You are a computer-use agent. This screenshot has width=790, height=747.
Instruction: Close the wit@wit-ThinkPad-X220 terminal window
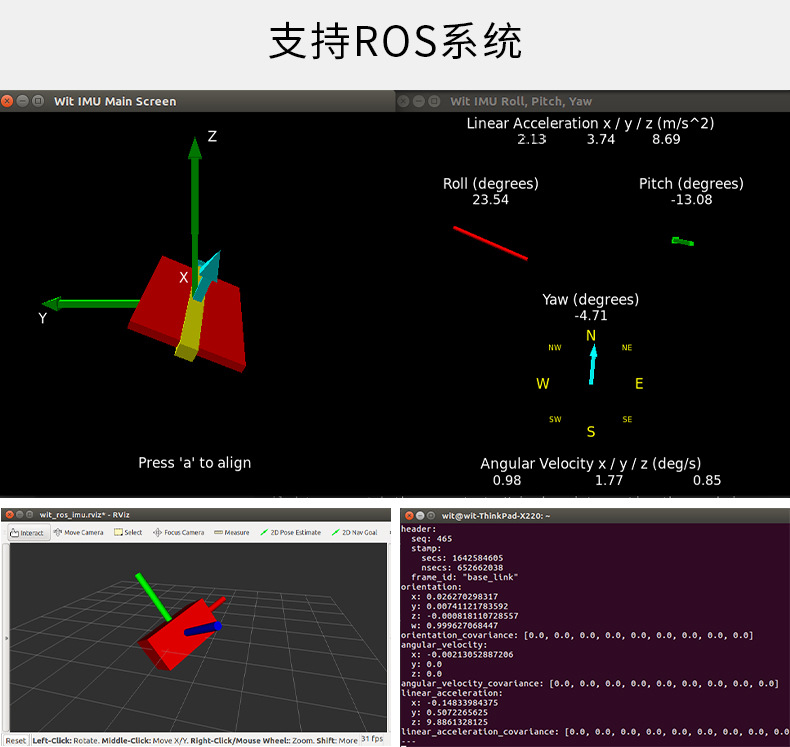click(x=409, y=515)
